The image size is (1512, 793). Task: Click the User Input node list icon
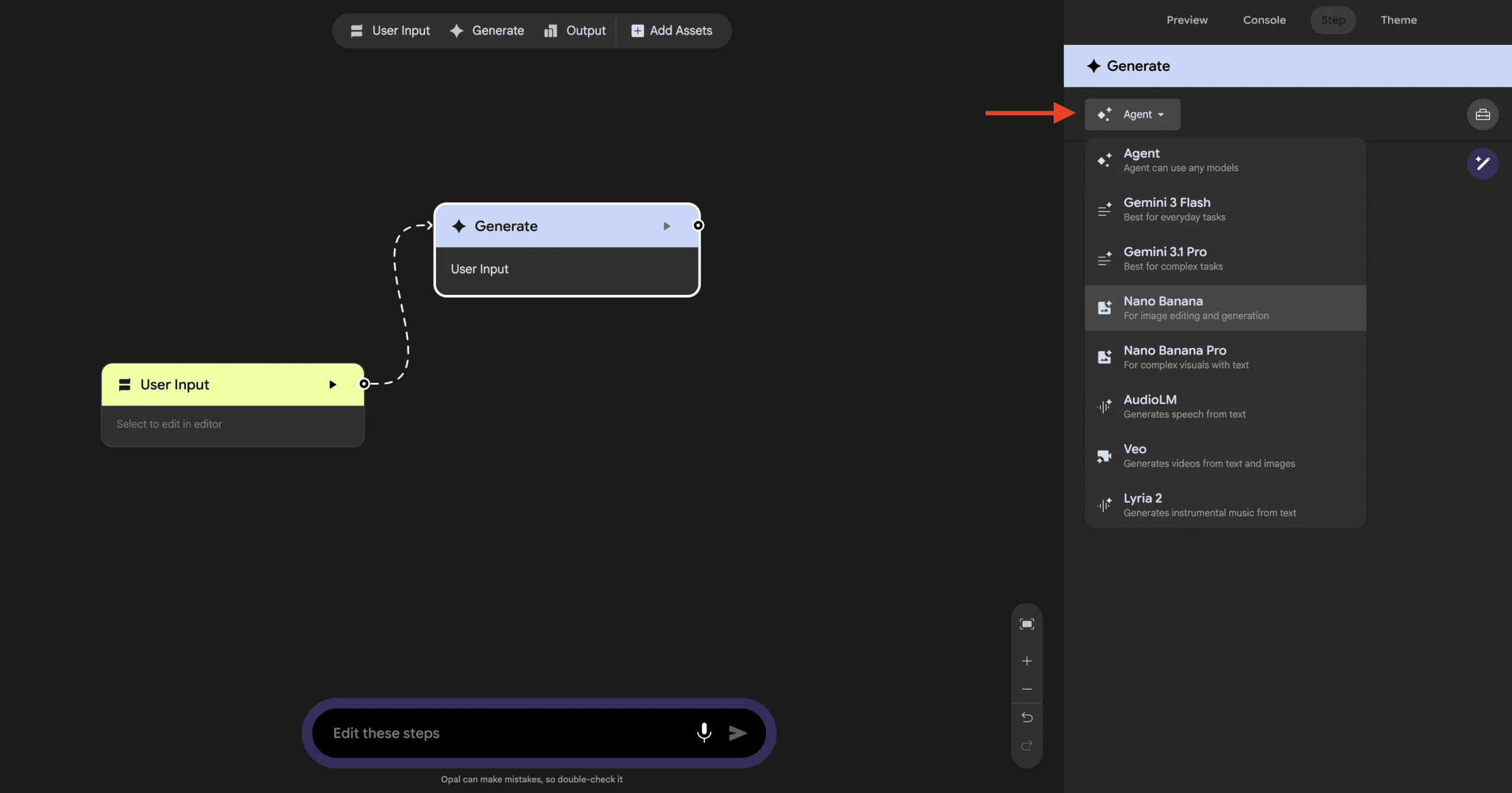125,385
